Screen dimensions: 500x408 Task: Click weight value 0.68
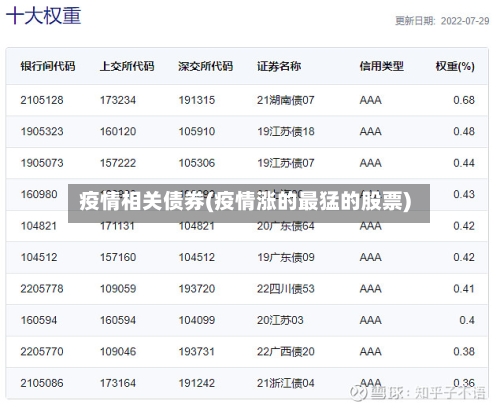coord(464,100)
